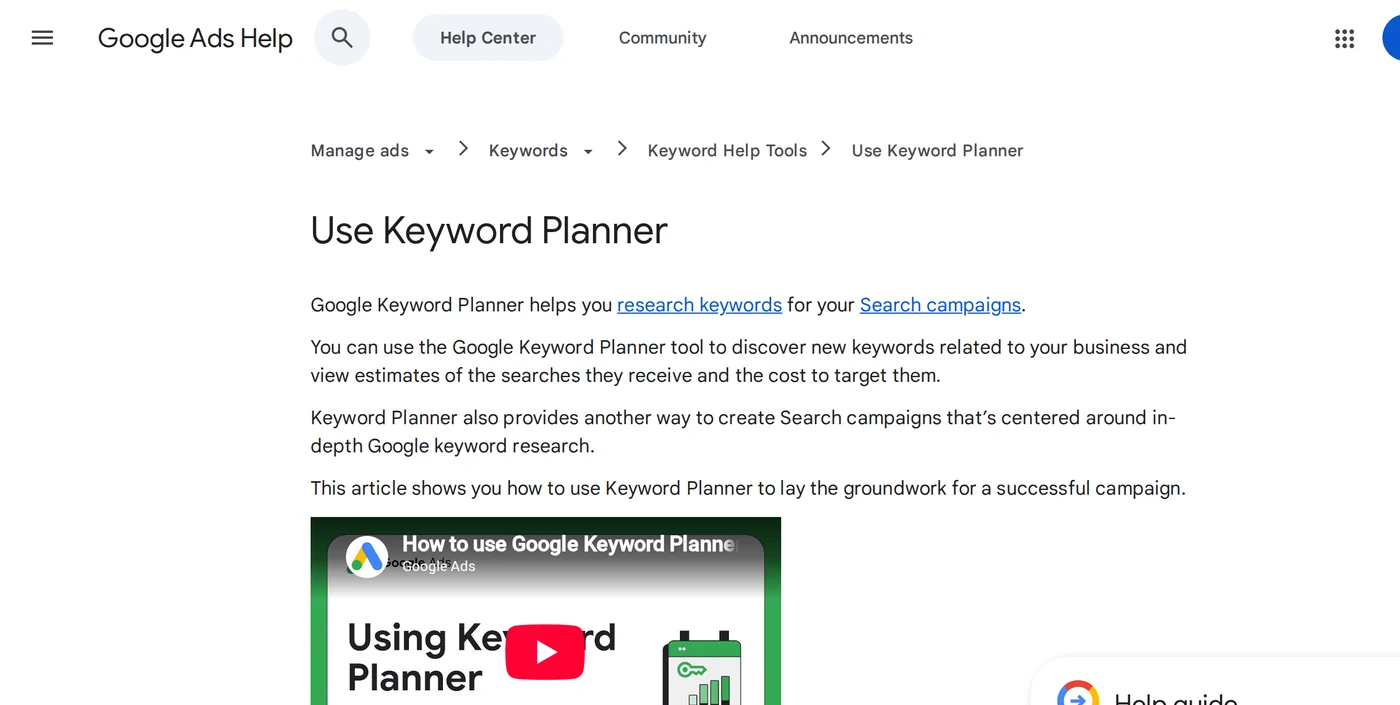This screenshot has height=705, width=1400.
Task: Switch to the Community tab
Action: point(662,38)
